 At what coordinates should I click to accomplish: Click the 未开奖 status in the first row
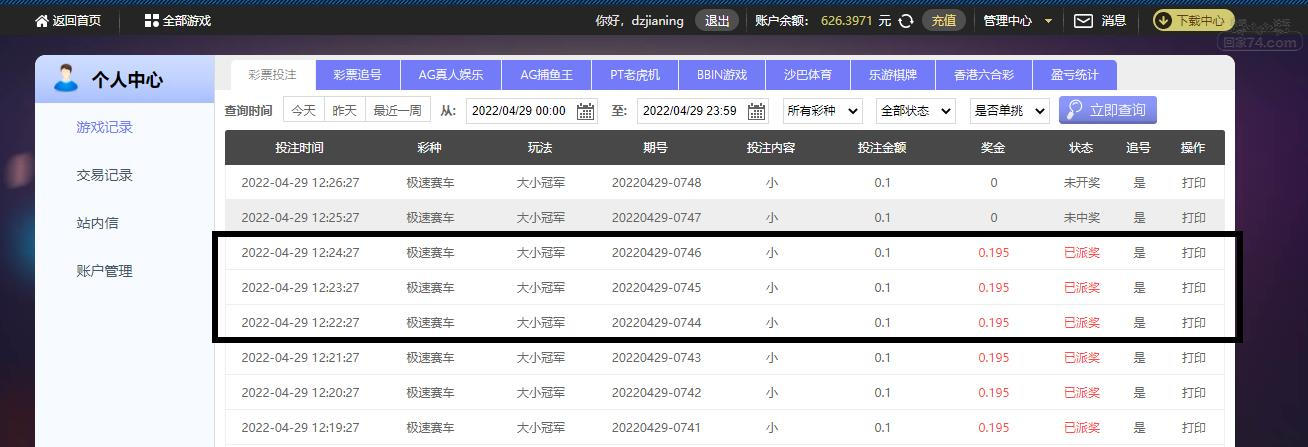1082,183
